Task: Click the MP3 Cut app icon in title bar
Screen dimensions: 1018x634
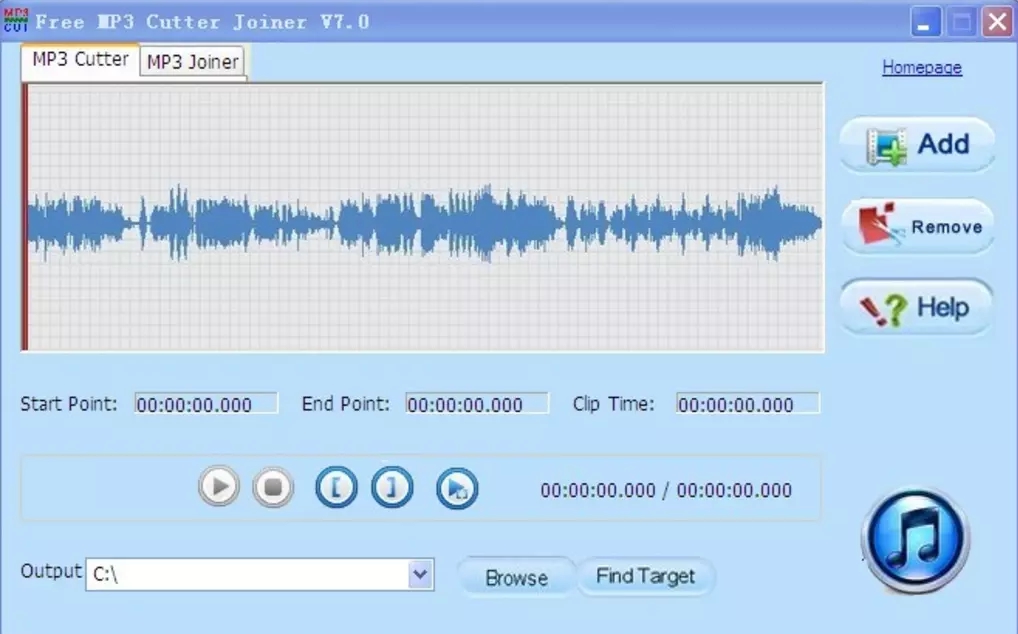Action: tap(16, 20)
